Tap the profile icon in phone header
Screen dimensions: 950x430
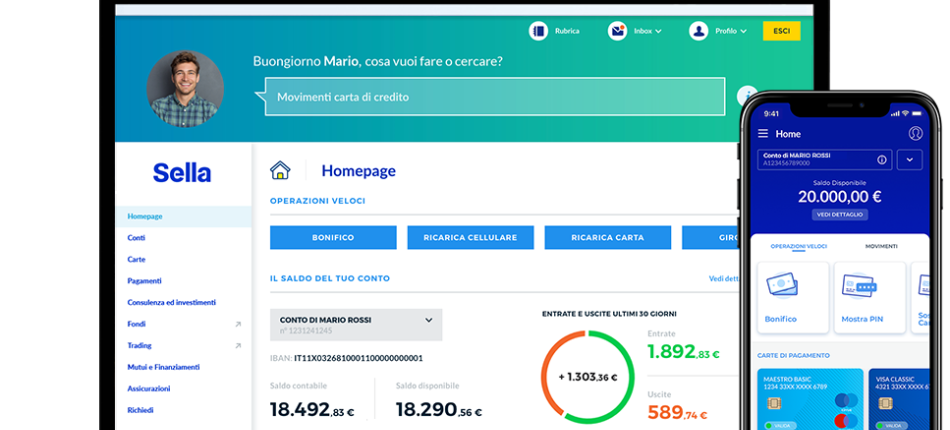tap(915, 133)
